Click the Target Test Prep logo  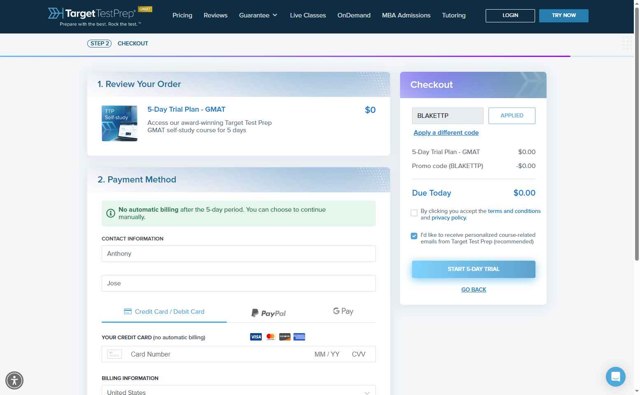point(100,16)
